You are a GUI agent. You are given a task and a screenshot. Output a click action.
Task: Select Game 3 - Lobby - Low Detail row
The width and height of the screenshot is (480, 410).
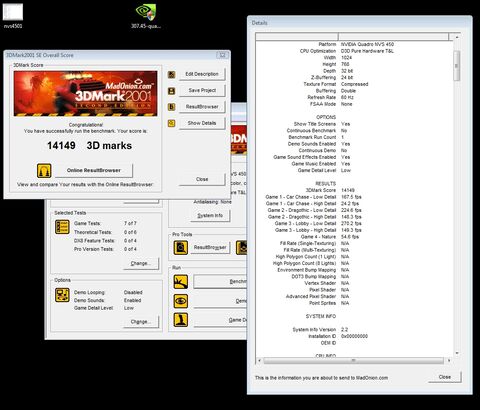[354, 223]
